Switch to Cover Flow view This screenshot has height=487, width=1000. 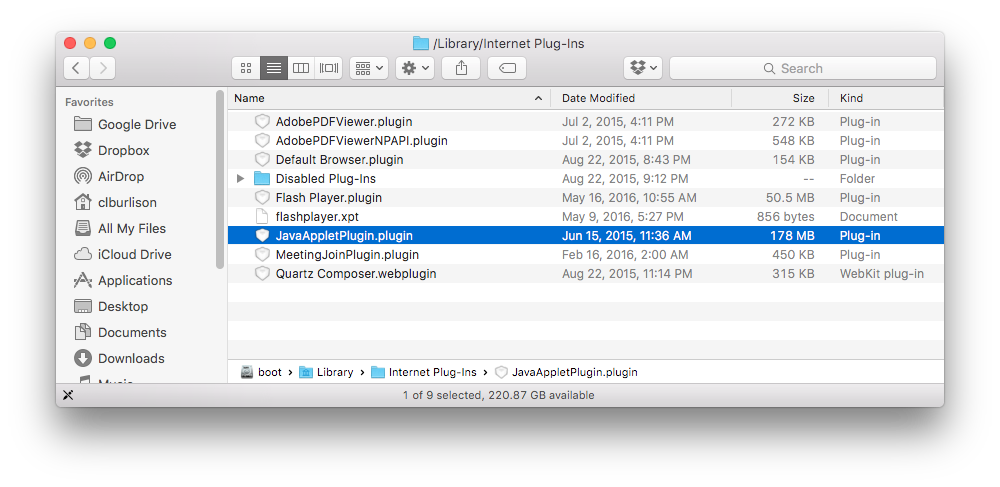[329, 68]
